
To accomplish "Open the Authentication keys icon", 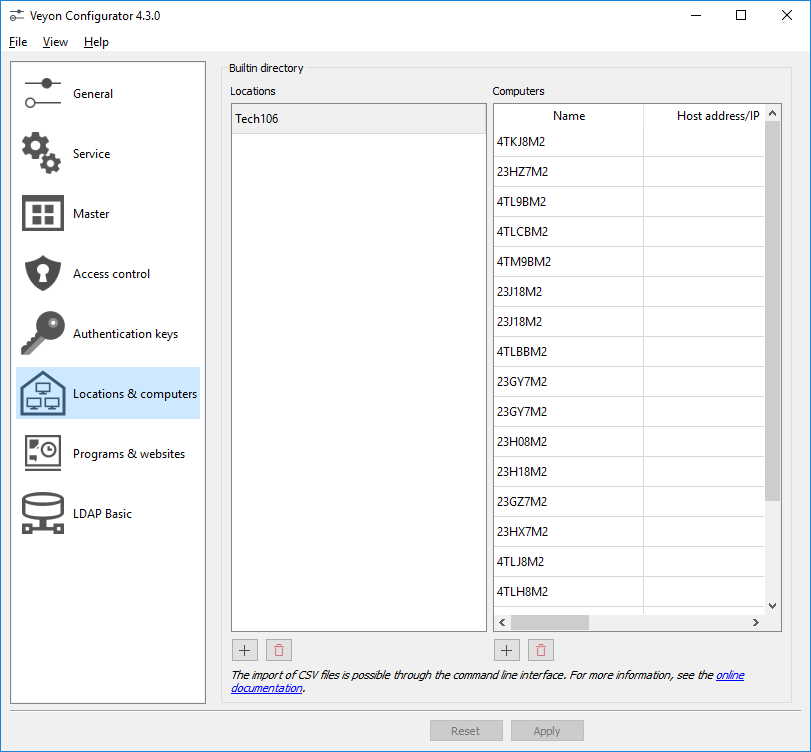I will coord(43,333).
